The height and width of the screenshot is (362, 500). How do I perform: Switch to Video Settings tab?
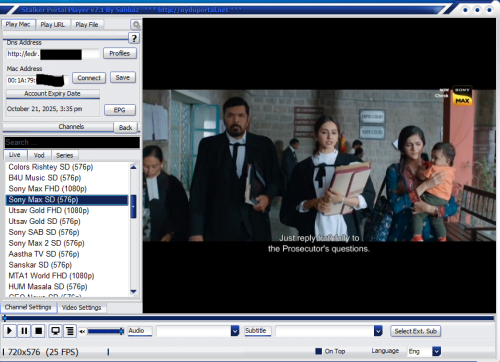tap(82, 307)
